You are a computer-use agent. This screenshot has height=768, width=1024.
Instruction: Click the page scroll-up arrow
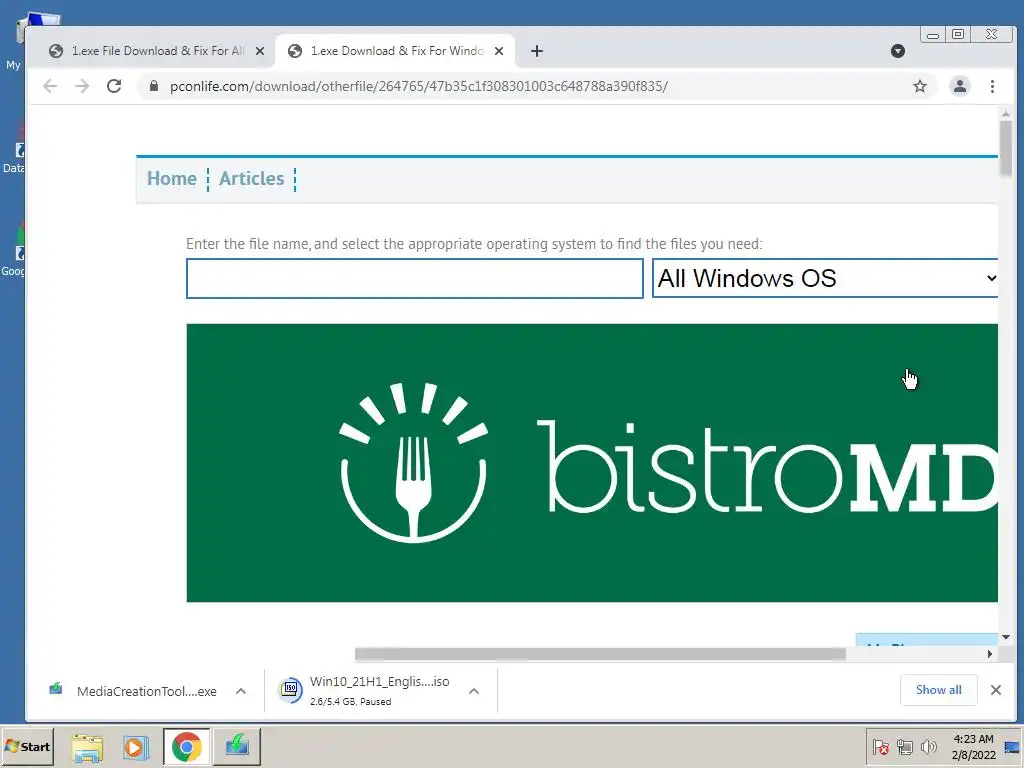(x=1006, y=114)
